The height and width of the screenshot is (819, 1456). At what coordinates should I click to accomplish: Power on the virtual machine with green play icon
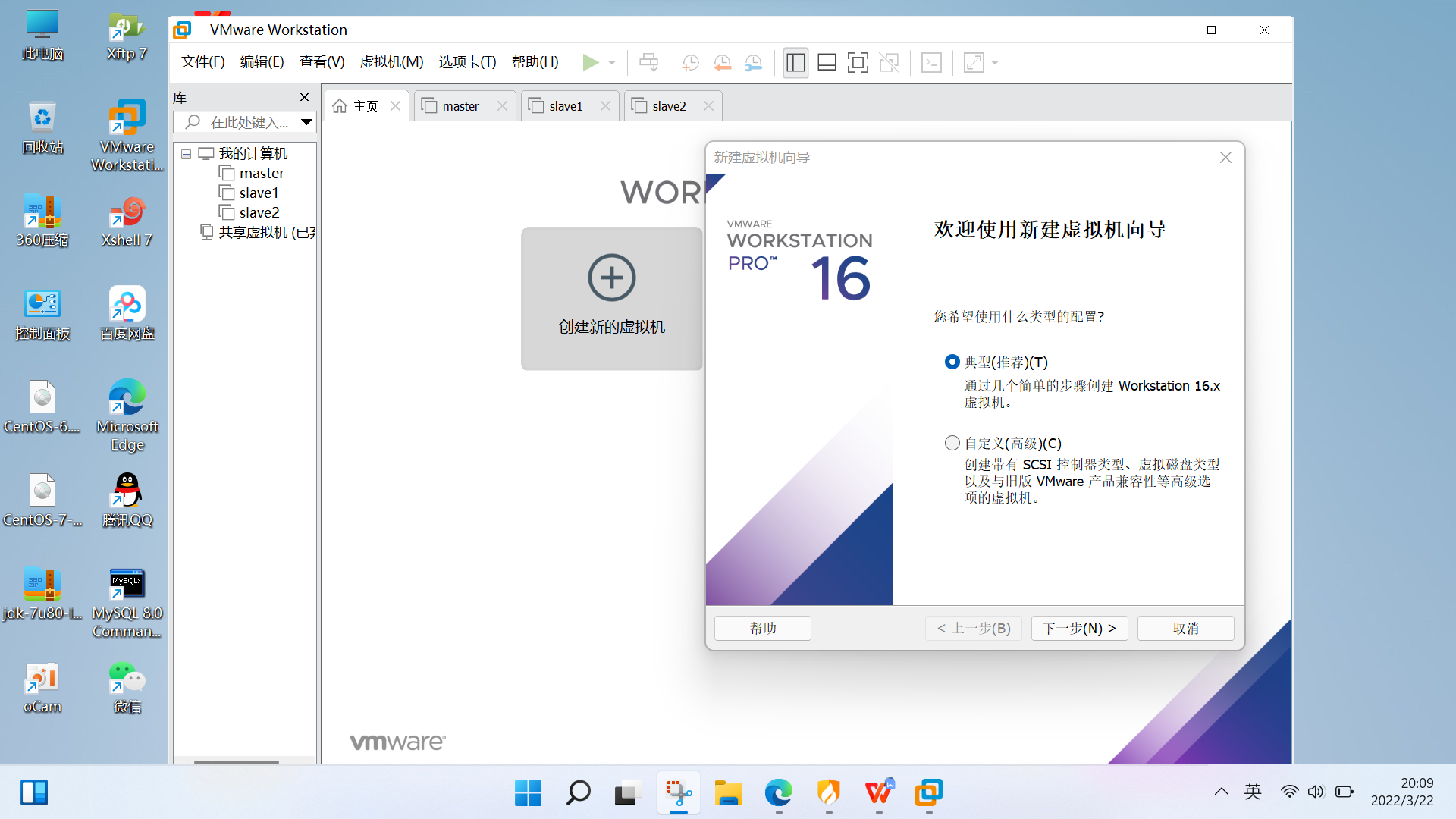pos(591,62)
